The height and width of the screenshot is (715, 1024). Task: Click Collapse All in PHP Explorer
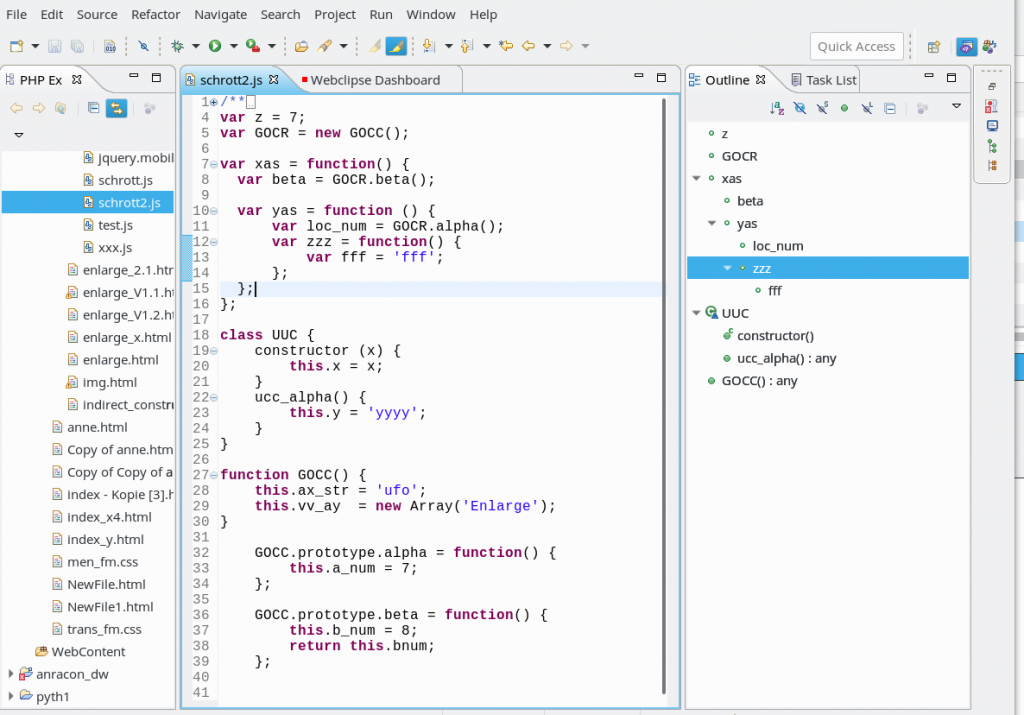pos(93,108)
